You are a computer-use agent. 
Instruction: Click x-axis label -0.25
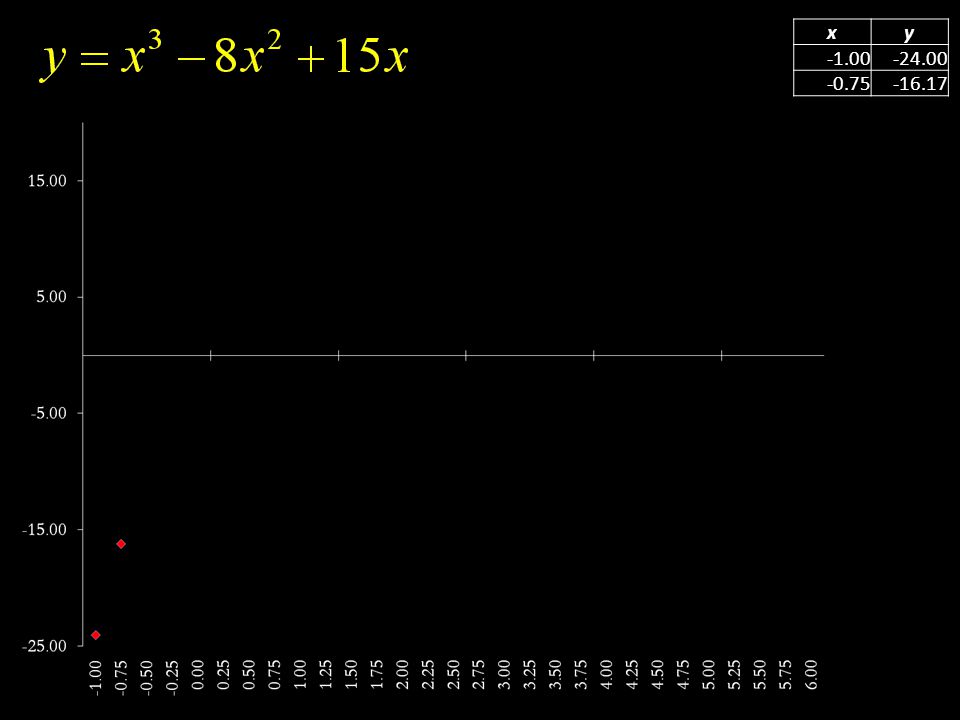(172, 677)
